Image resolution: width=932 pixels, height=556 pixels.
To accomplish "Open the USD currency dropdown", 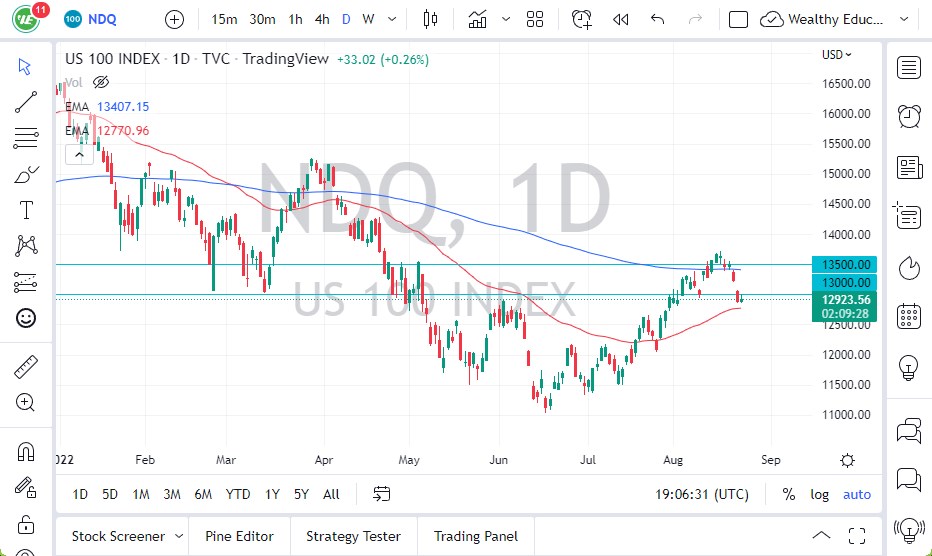I will 837,55.
